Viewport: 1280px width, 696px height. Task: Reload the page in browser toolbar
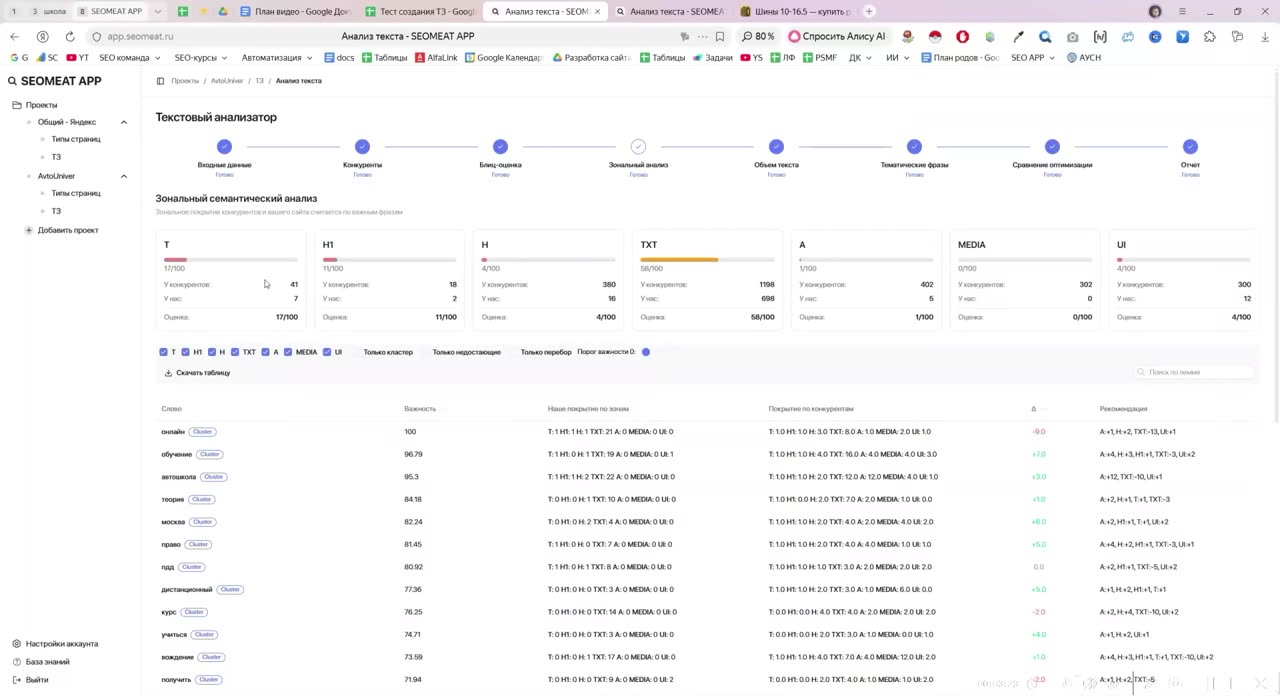coord(70,36)
